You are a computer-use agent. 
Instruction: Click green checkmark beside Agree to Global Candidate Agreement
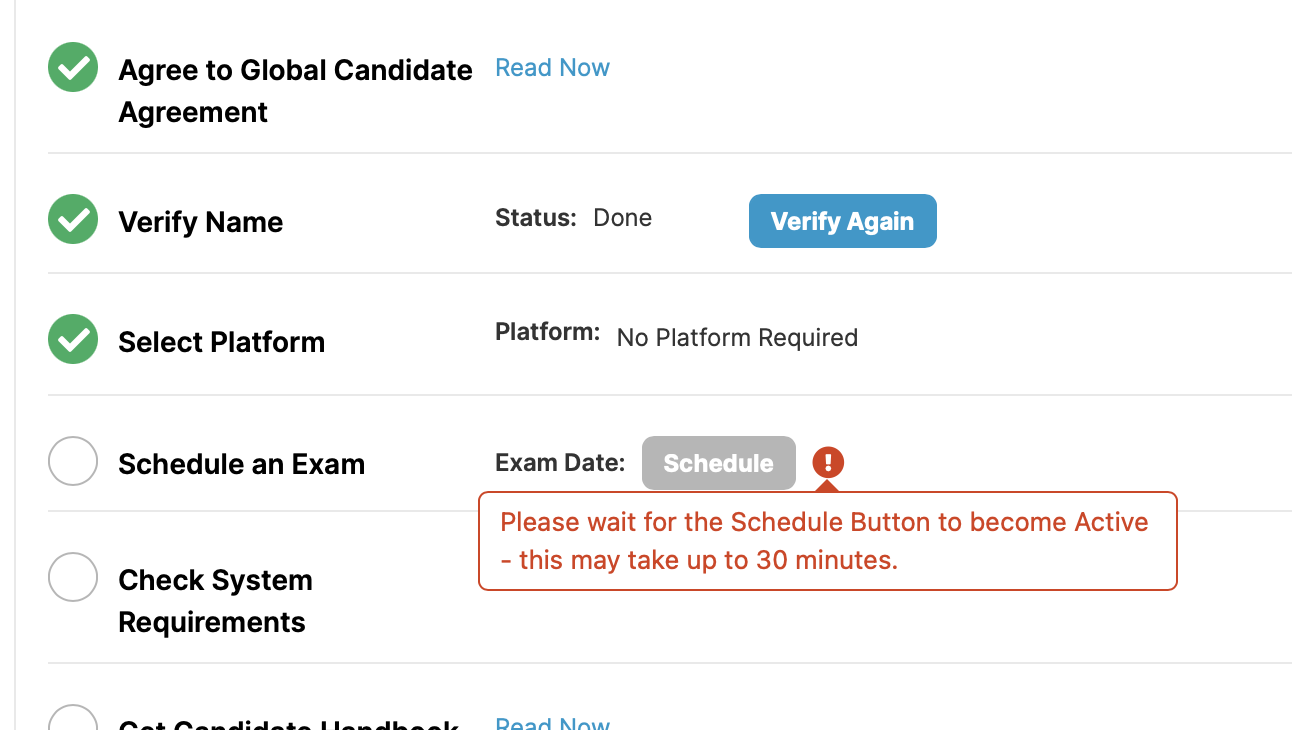(x=73, y=68)
